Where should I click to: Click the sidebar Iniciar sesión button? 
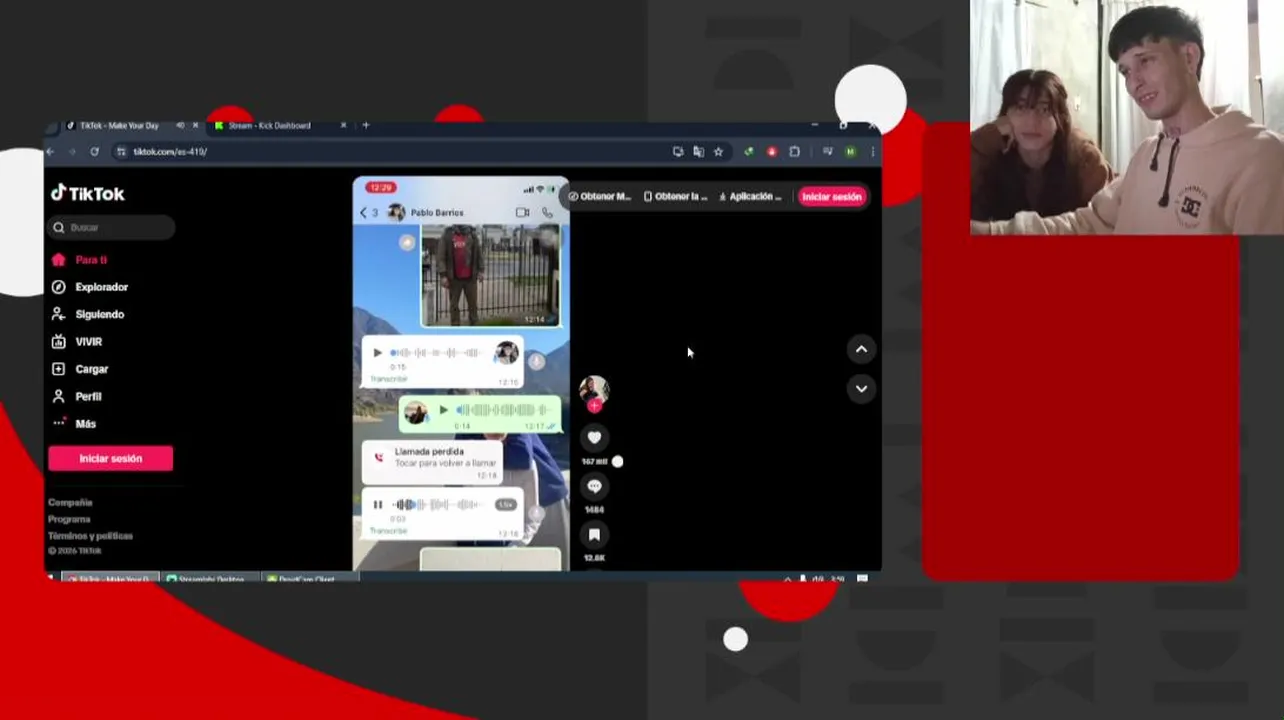click(110, 458)
